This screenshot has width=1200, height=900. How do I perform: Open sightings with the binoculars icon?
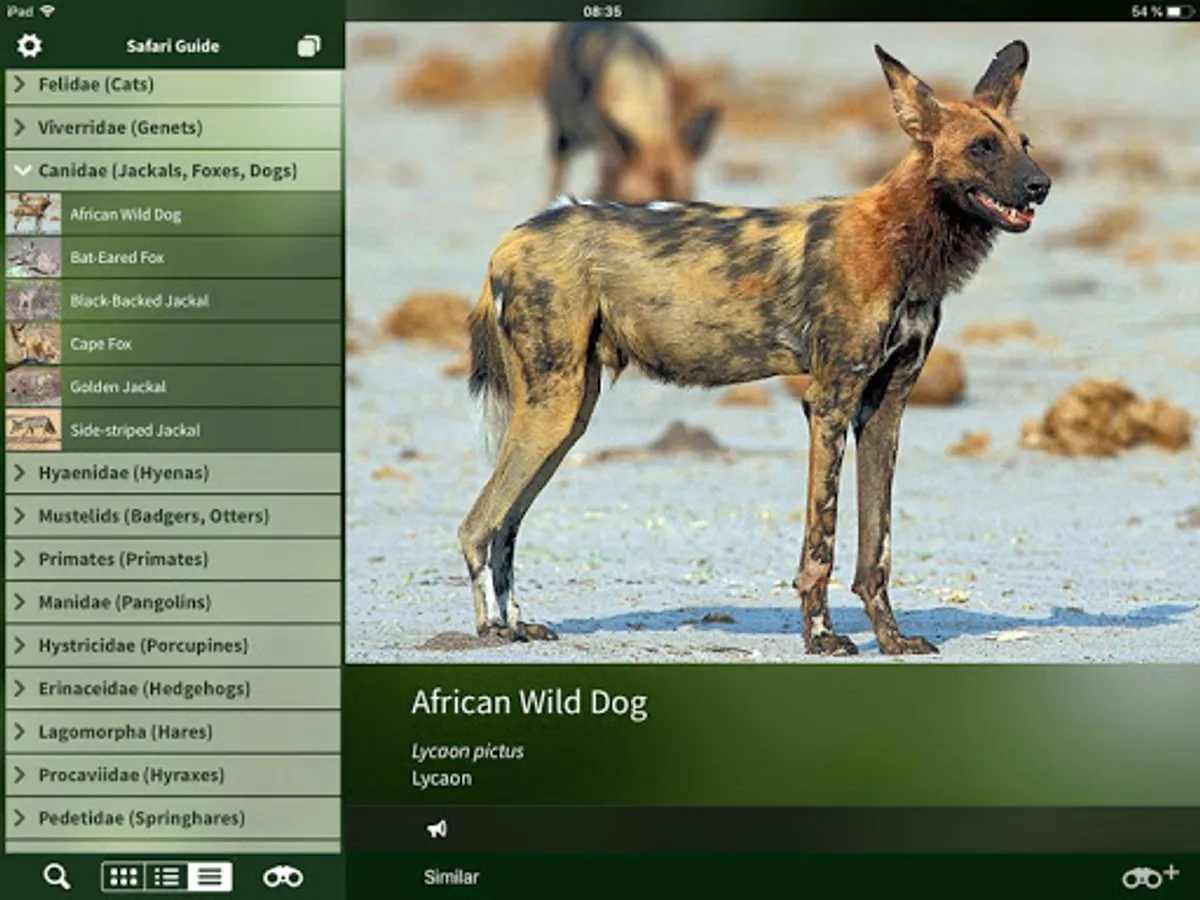click(x=283, y=877)
